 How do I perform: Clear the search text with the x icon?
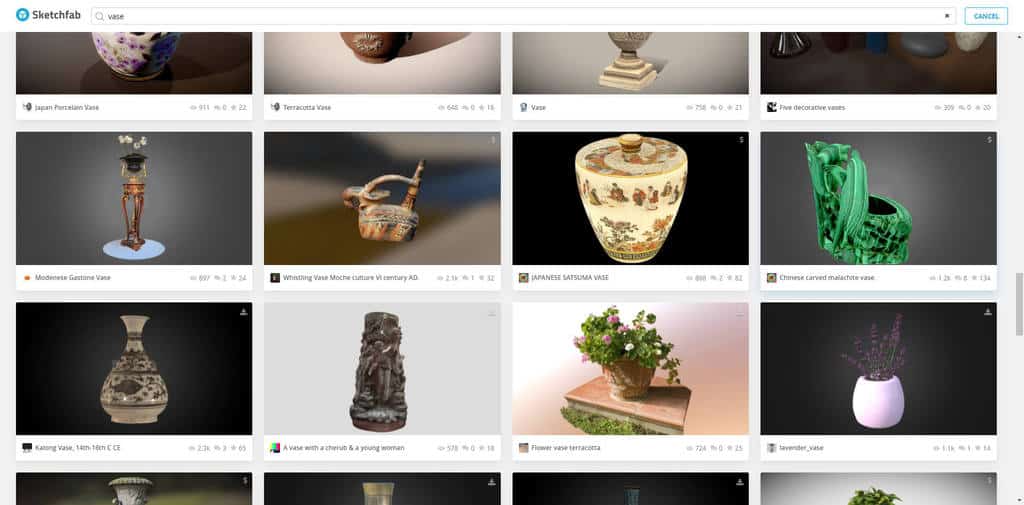point(946,16)
